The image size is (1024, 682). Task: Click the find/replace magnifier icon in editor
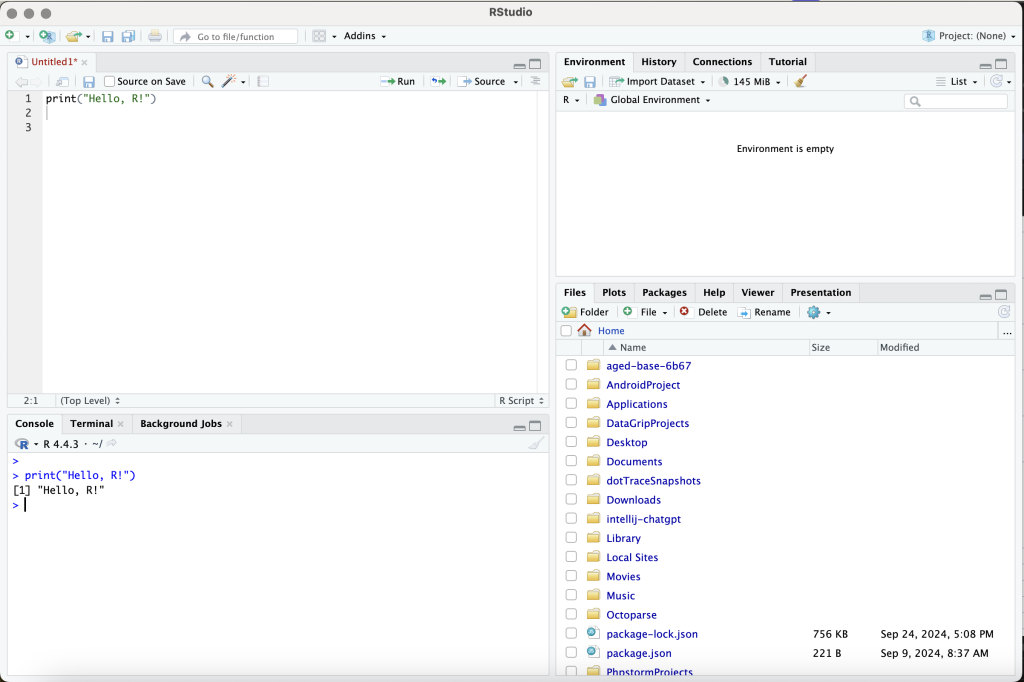pos(207,81)
